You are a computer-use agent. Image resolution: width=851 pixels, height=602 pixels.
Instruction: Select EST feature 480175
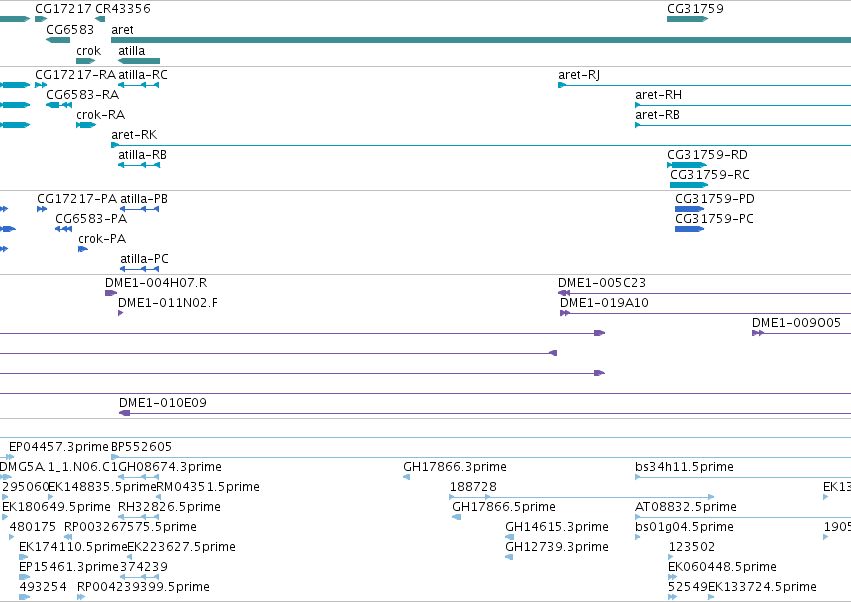coord(12,537)
